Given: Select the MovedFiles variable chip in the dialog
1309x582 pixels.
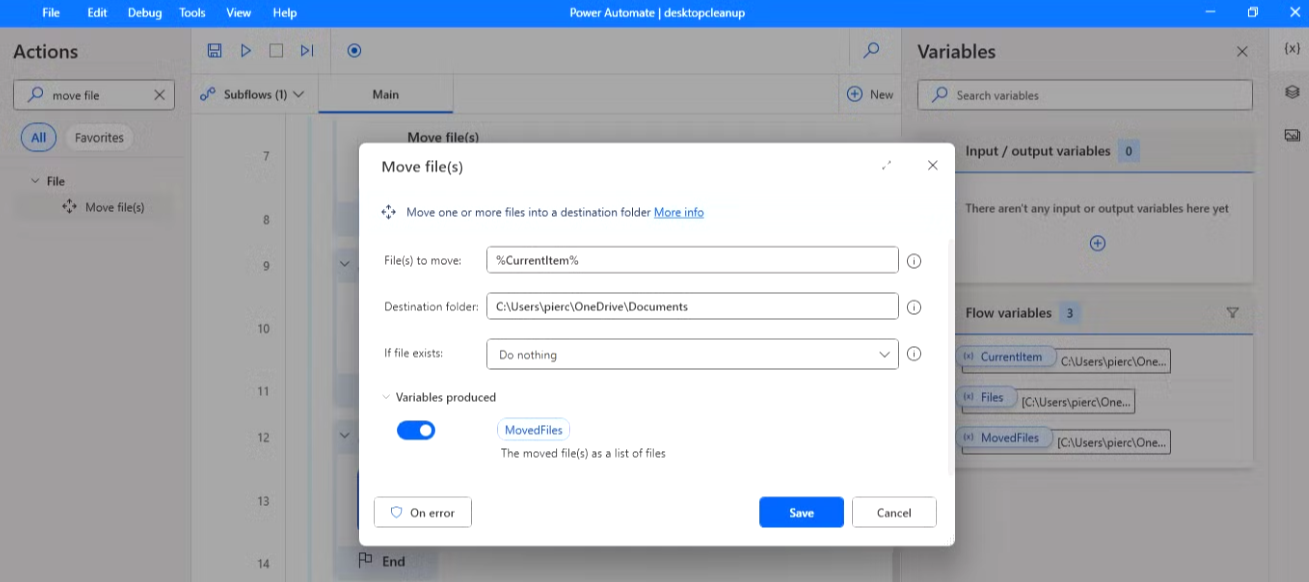Looking at the screenshot, I should pos(534,430).
